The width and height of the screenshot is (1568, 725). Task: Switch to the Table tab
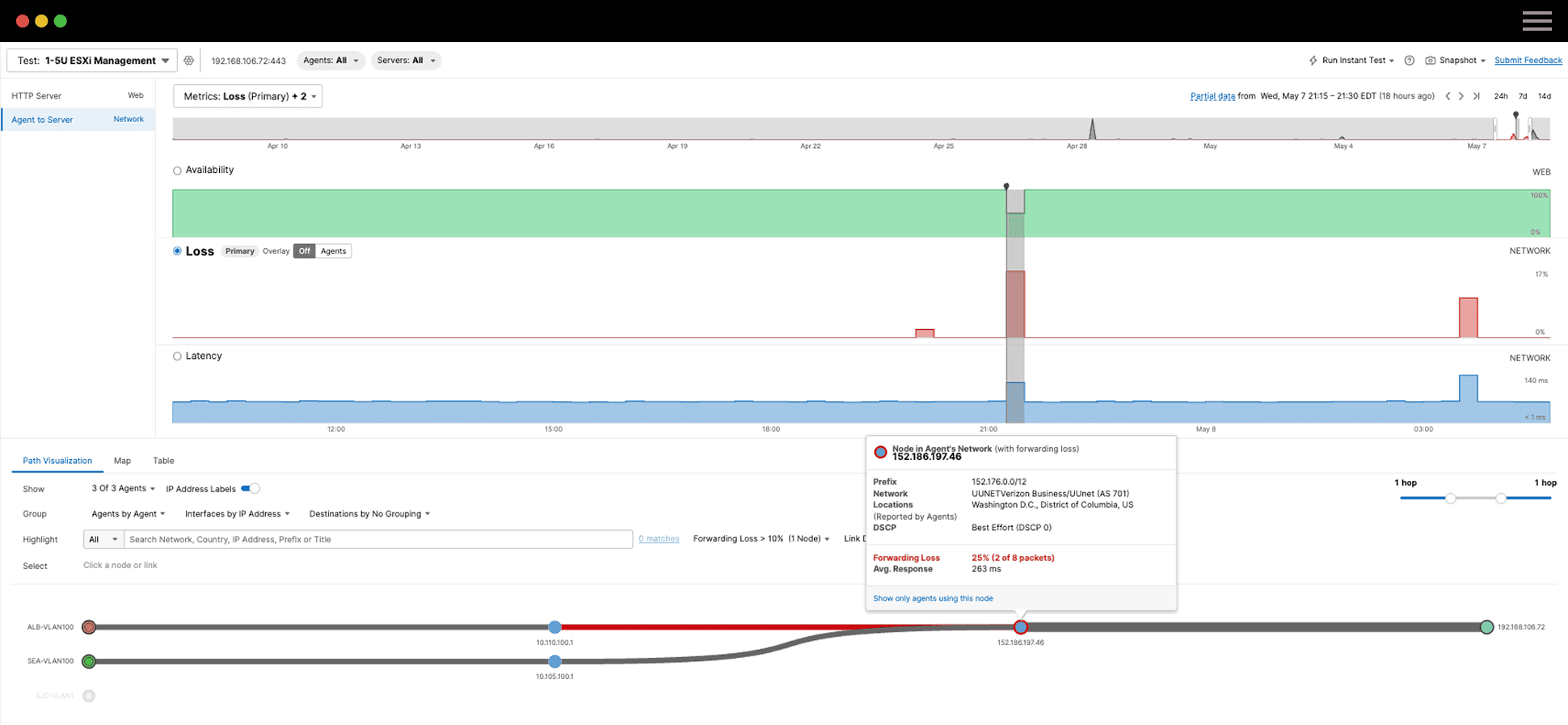(x=163, y=461)
